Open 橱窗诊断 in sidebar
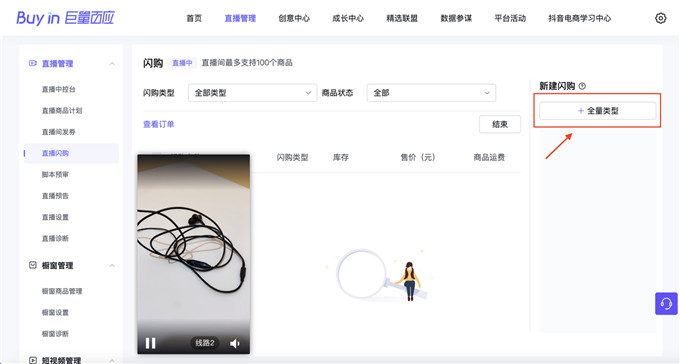 [x=55, y=334]
